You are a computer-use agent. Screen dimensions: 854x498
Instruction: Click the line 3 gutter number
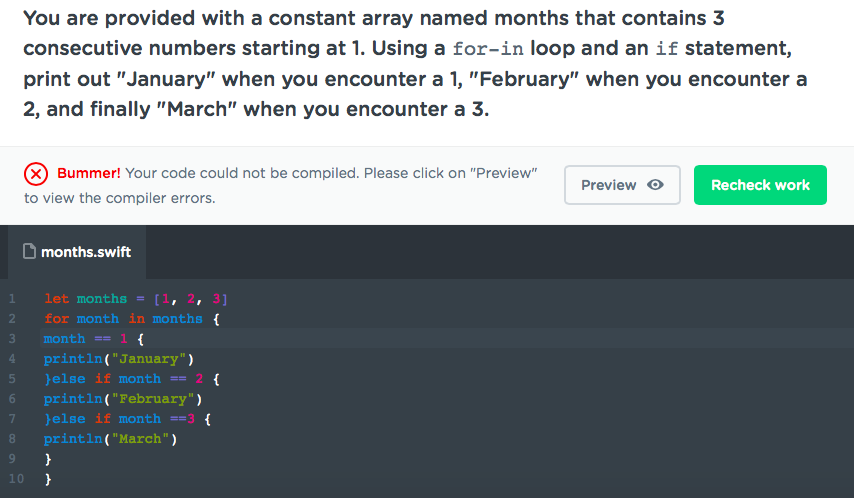(12, 338)
